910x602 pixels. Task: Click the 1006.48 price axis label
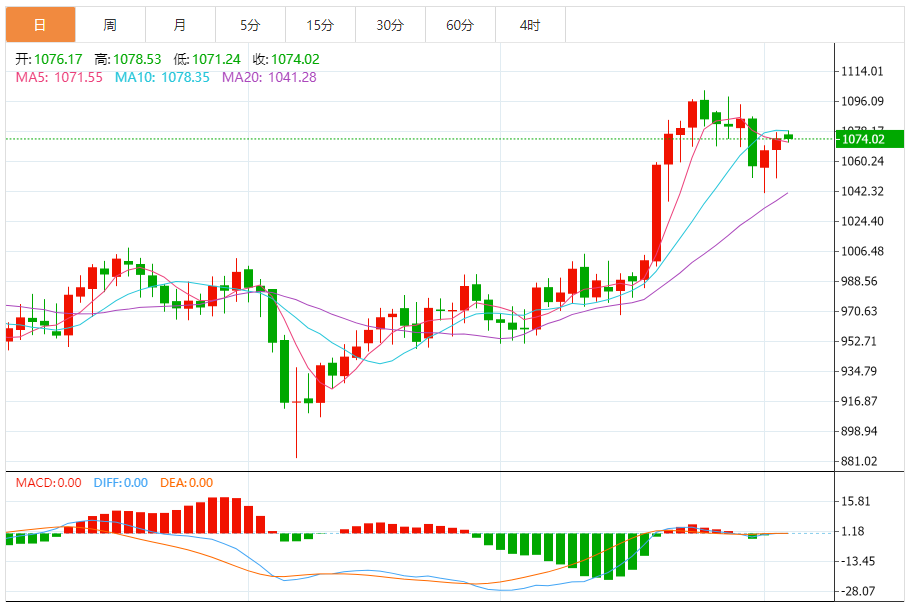tap(862, 251)
